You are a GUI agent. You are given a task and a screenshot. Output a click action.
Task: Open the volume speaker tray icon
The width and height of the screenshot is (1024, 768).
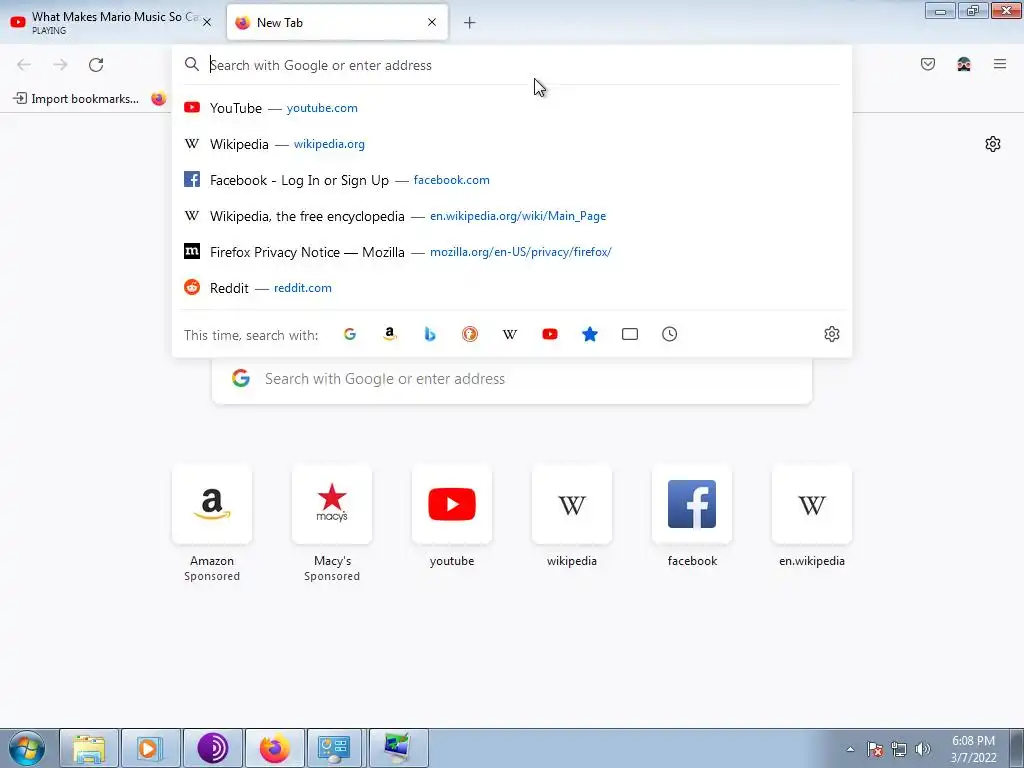tap(923, 749)
